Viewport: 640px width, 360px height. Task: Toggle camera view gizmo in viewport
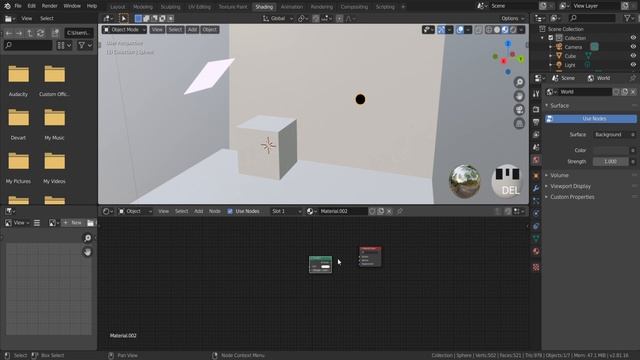click(x=519, y=109)
